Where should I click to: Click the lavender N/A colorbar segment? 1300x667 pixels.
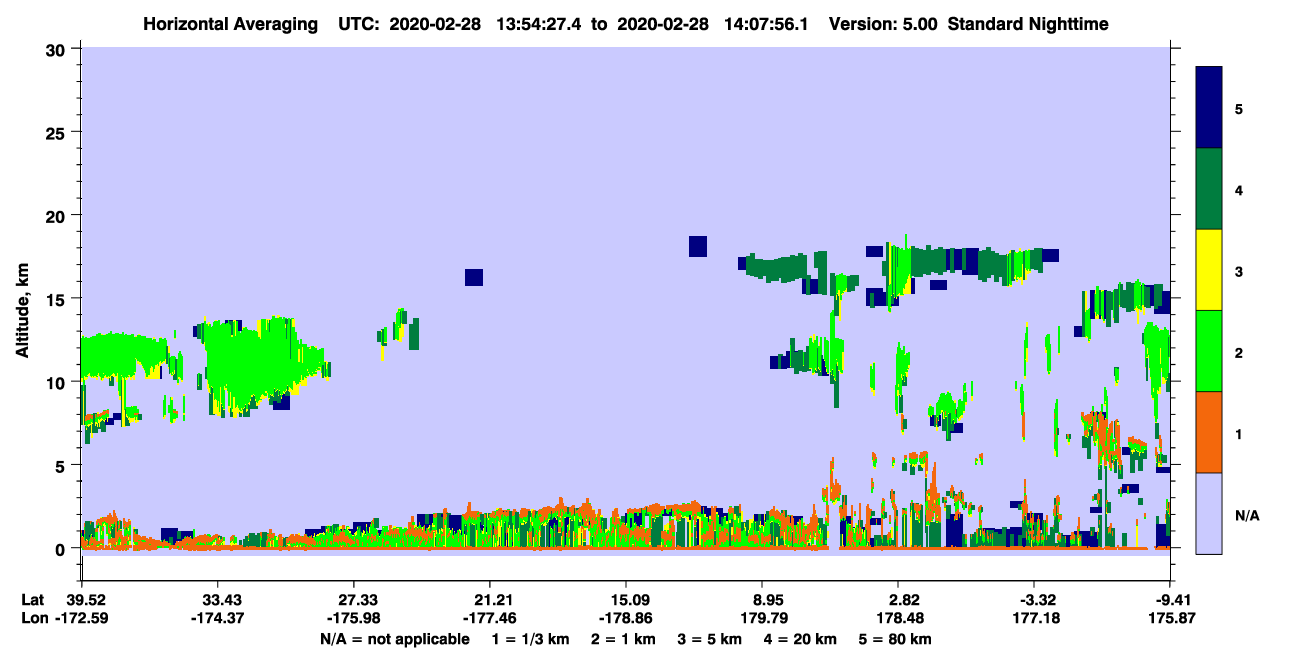[x=1209, y=512]
